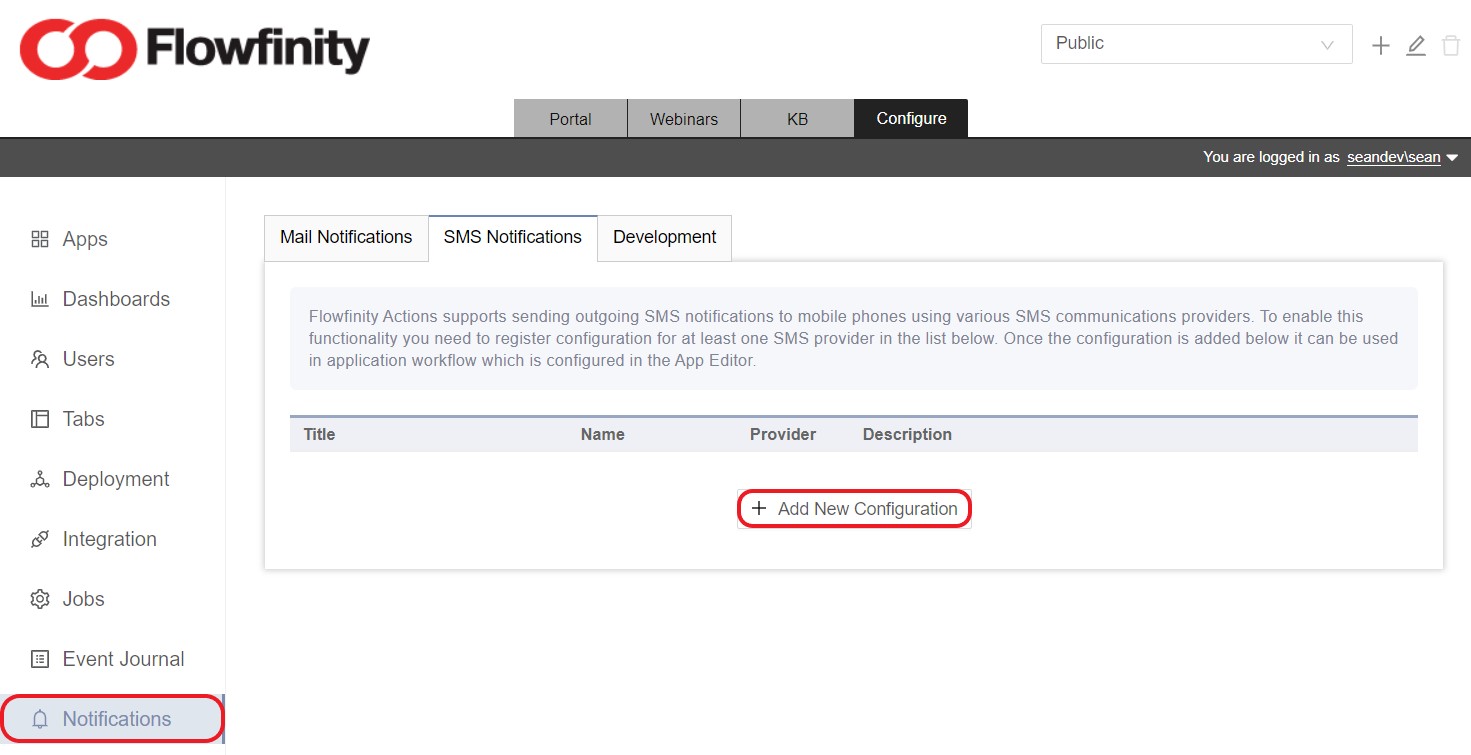The height and width of the screenshot is (755, 1471).
Task: Open the seandev\sean account dropdown
Action: [1456, 157]
